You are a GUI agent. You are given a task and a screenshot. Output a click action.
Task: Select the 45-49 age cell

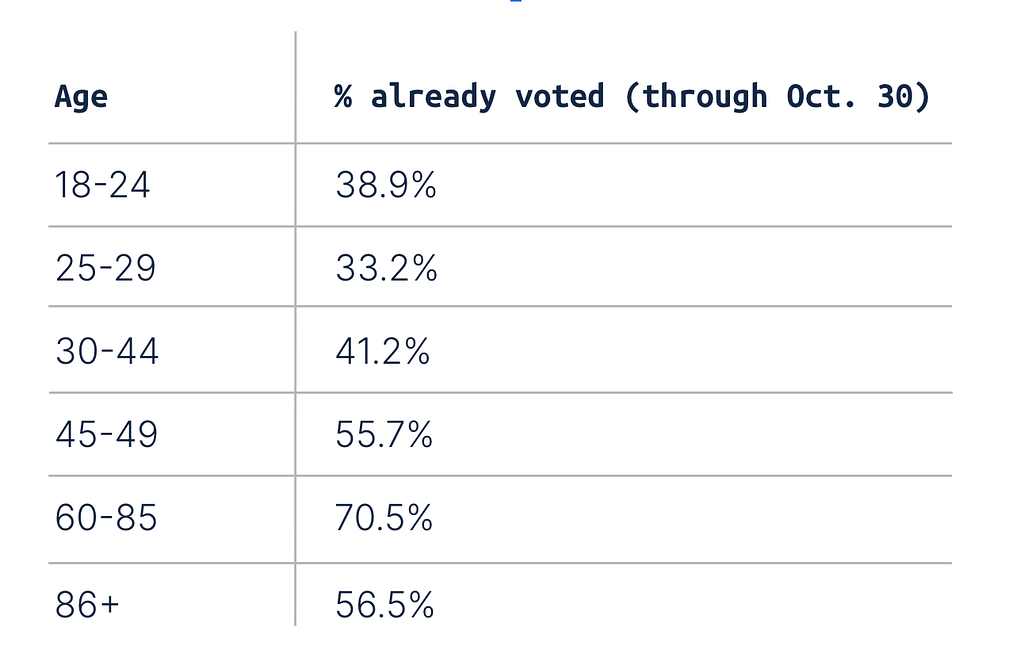[x=106, y=434]
